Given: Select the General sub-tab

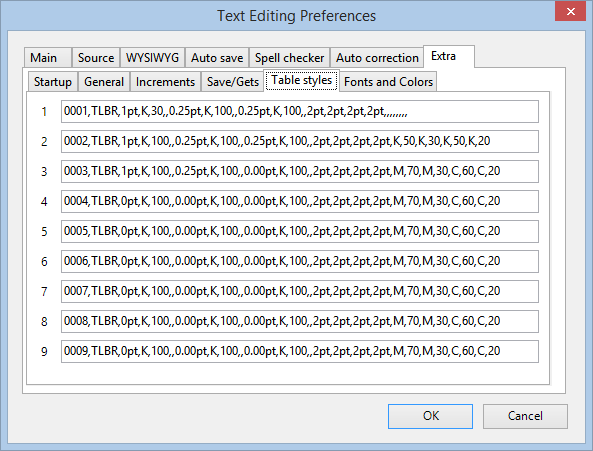Looking at the screenshot, I should click(104, 82).
